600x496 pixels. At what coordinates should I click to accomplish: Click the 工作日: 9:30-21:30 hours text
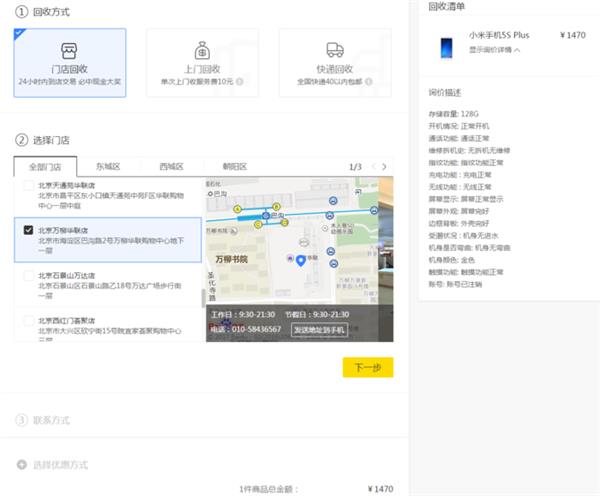(x=243, y=315)
